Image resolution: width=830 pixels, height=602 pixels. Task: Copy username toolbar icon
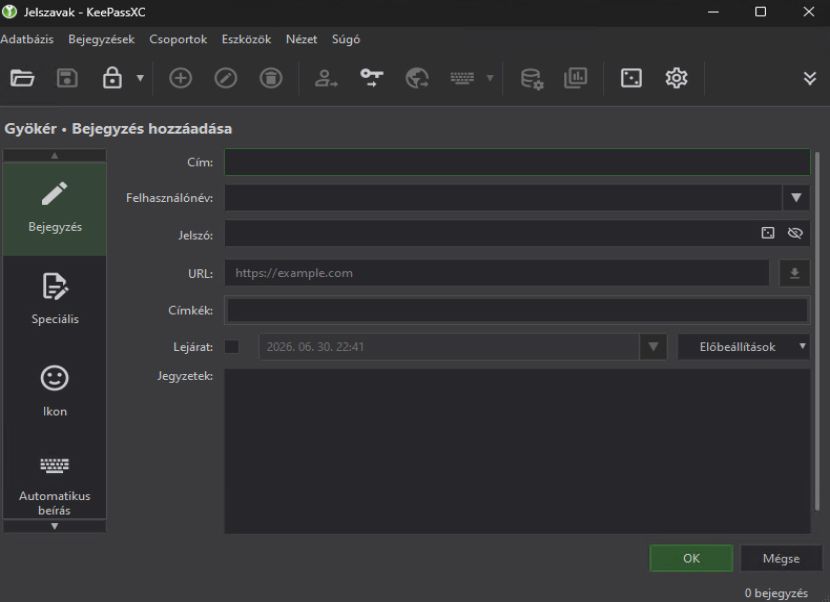click(326, 78)
